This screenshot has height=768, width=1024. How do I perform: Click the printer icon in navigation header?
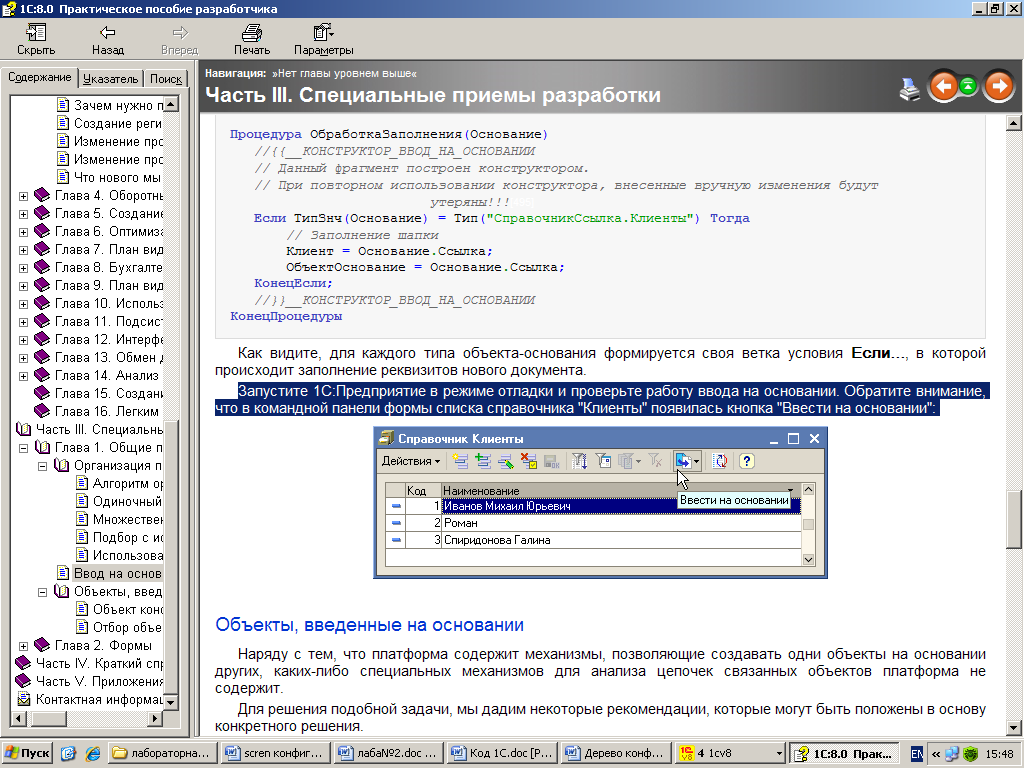click(x=909, y=88)
